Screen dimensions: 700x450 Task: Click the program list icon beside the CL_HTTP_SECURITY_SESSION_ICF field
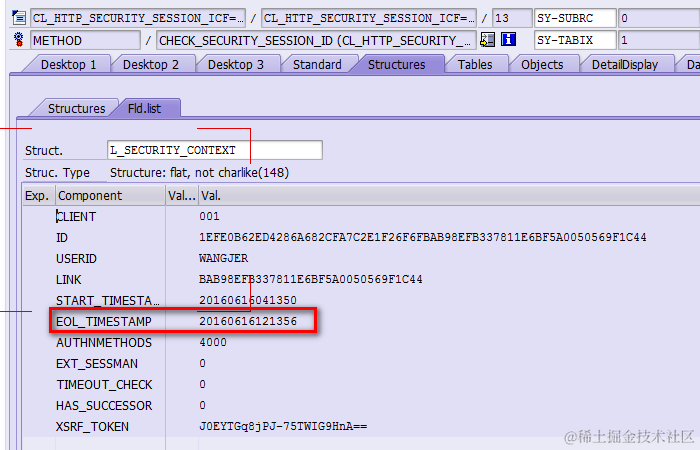19,18
